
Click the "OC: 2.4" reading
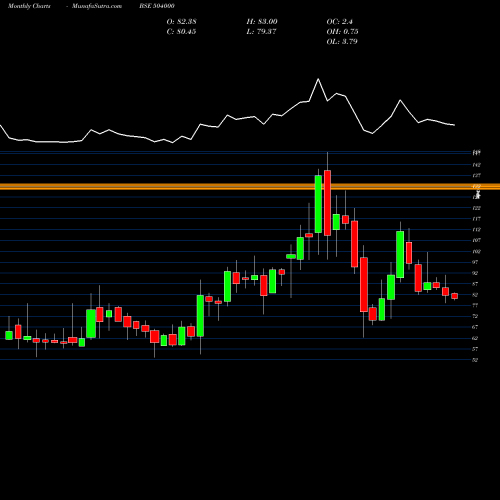[x=339, y=22]
